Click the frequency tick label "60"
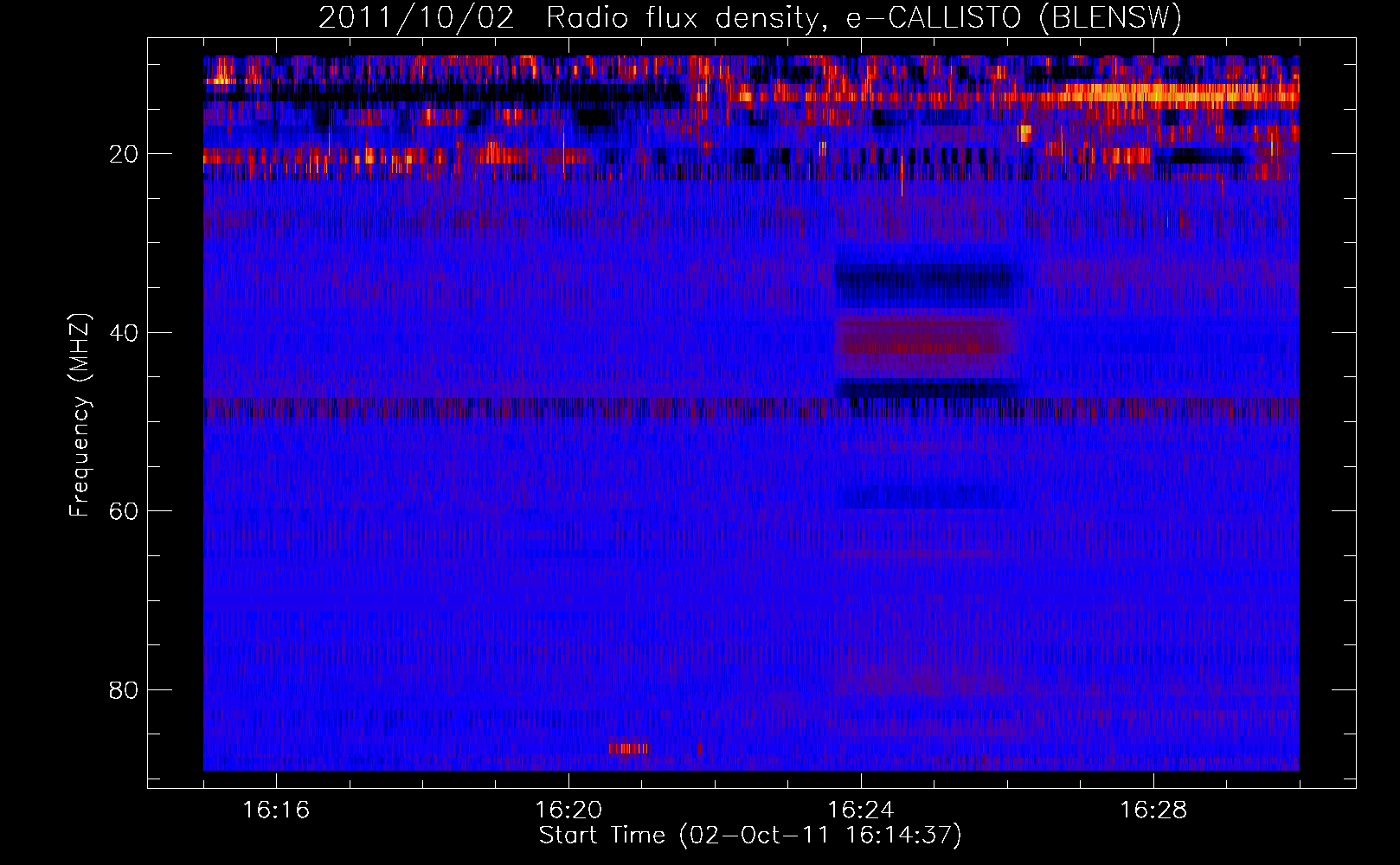This screenshot has height=865, width=1400. coord(124,512)
